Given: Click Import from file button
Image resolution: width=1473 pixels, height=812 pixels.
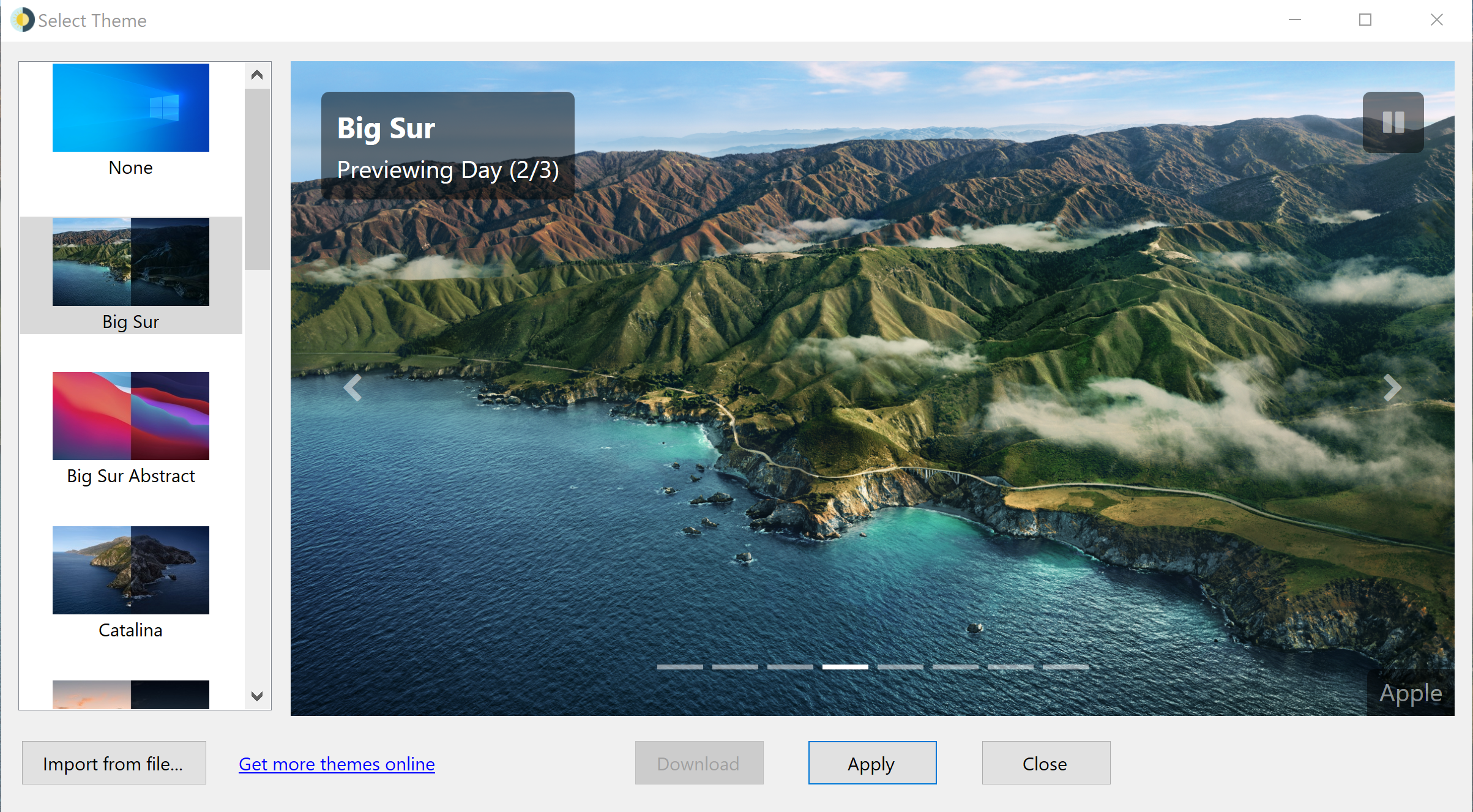Looking at the screenshot, I should (114, 763).
